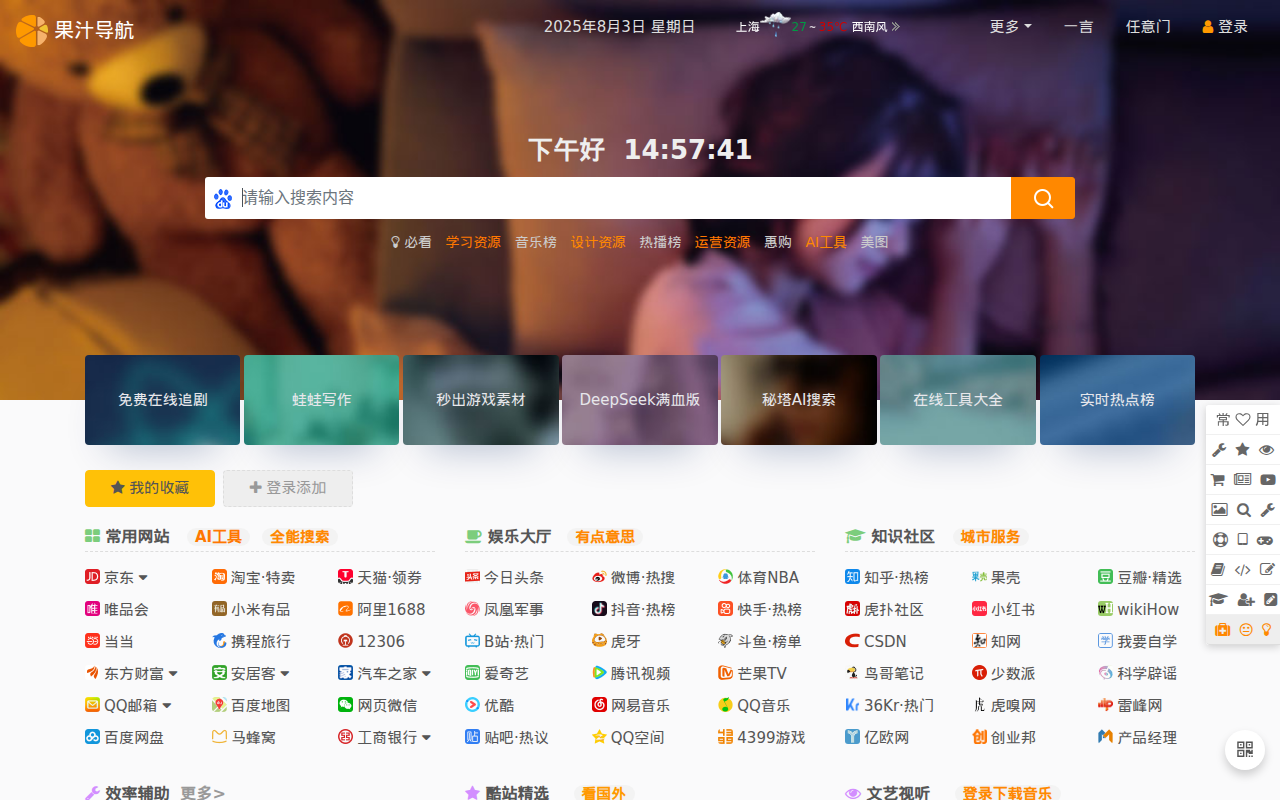Open 任意门 in the top navigation

(x=1148, y=27)
